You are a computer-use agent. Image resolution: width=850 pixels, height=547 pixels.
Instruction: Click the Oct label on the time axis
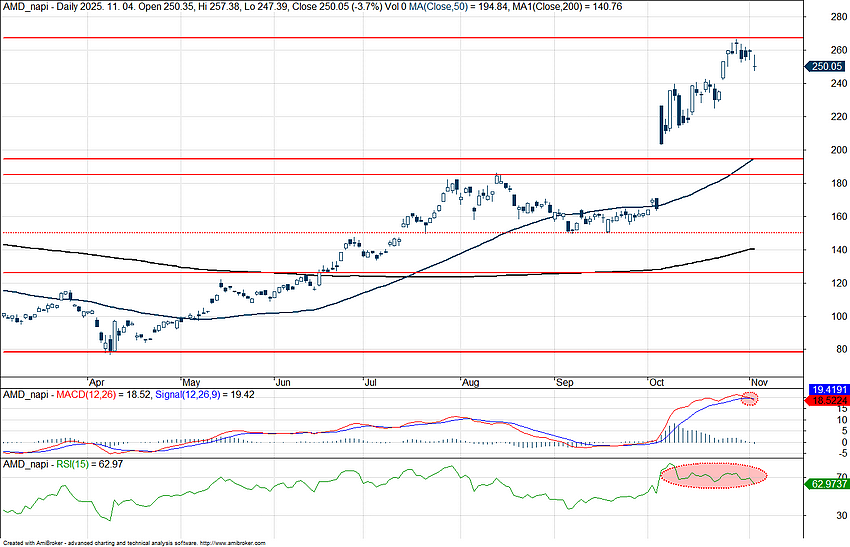pyautogui.click(x=657, y=382)
